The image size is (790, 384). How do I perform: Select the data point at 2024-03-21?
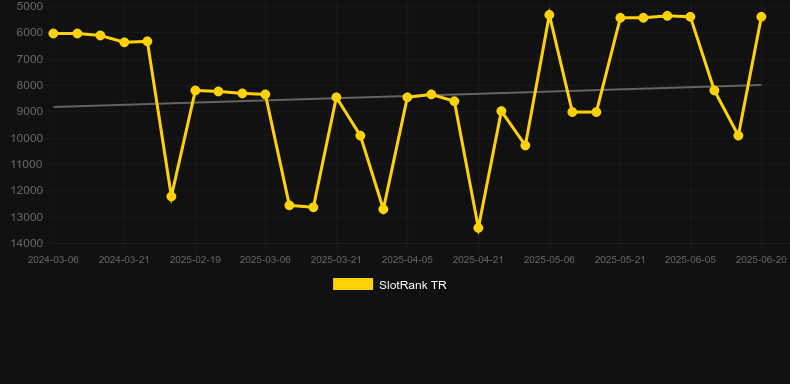coord(124,42)
